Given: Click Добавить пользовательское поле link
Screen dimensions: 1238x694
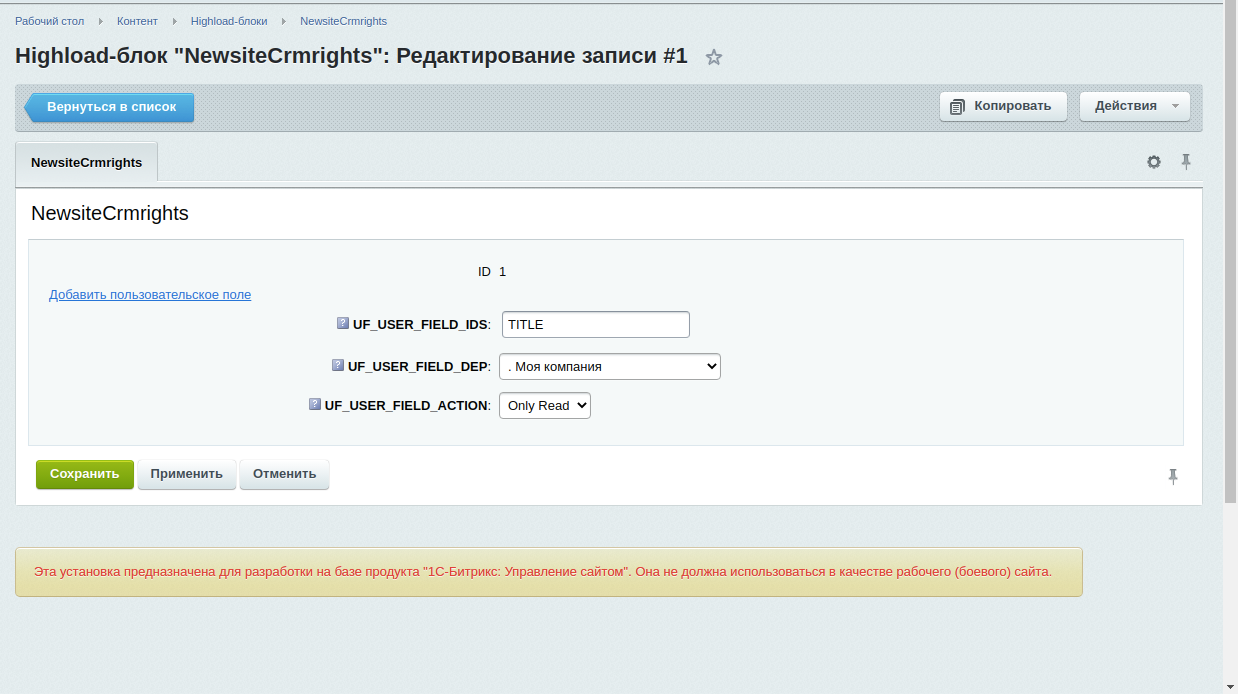Looking at the screenshot, I should 150,295.
